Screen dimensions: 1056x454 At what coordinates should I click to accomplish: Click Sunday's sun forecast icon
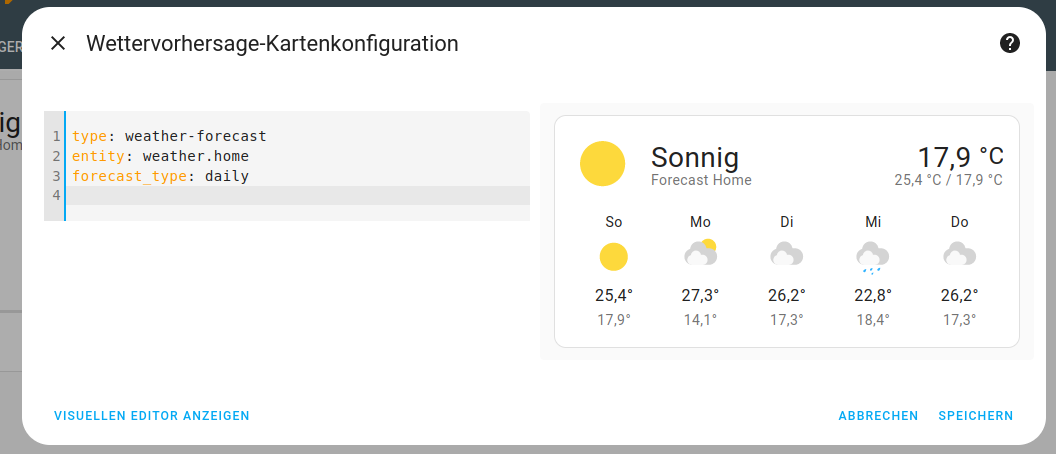tap(614, 257)
